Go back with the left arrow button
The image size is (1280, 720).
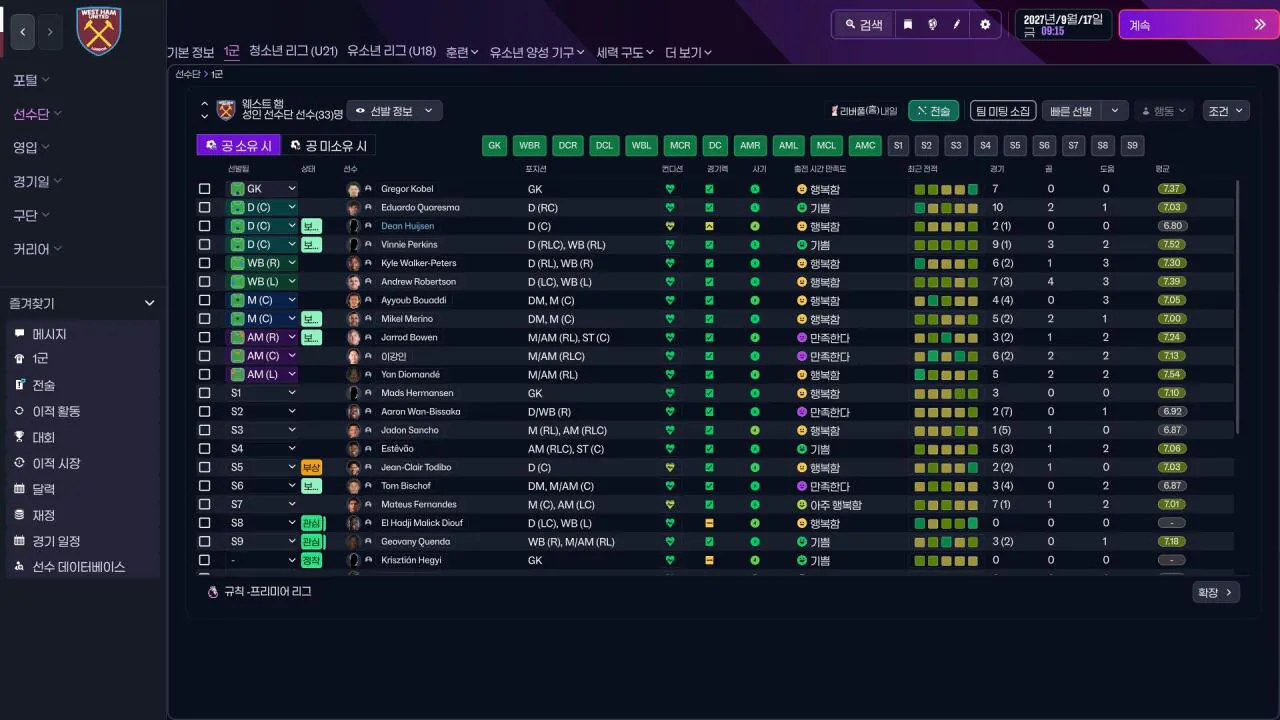[23, 32]
